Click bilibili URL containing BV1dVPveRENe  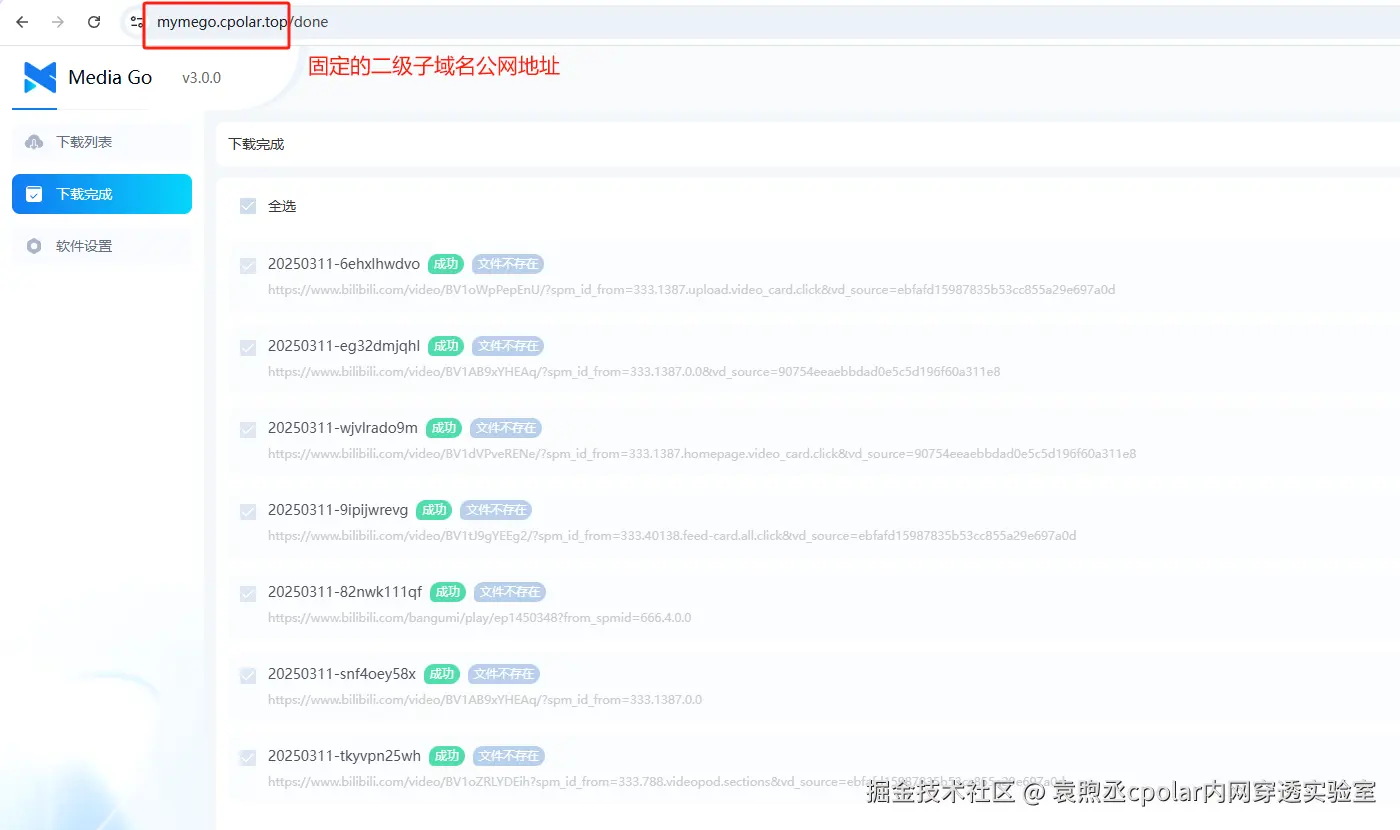click(702, 454)
